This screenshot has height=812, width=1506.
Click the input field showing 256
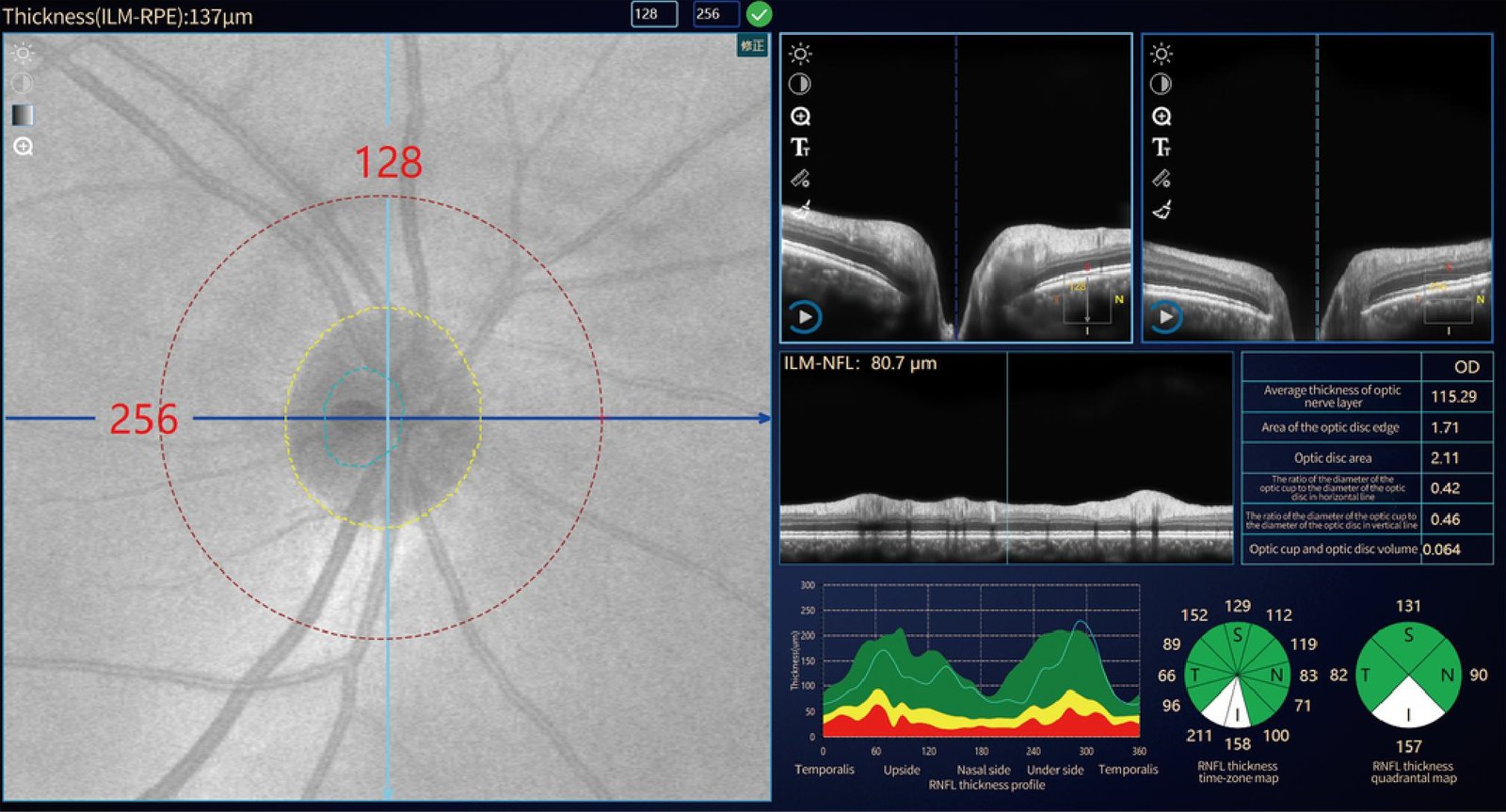tap(715, 14)
